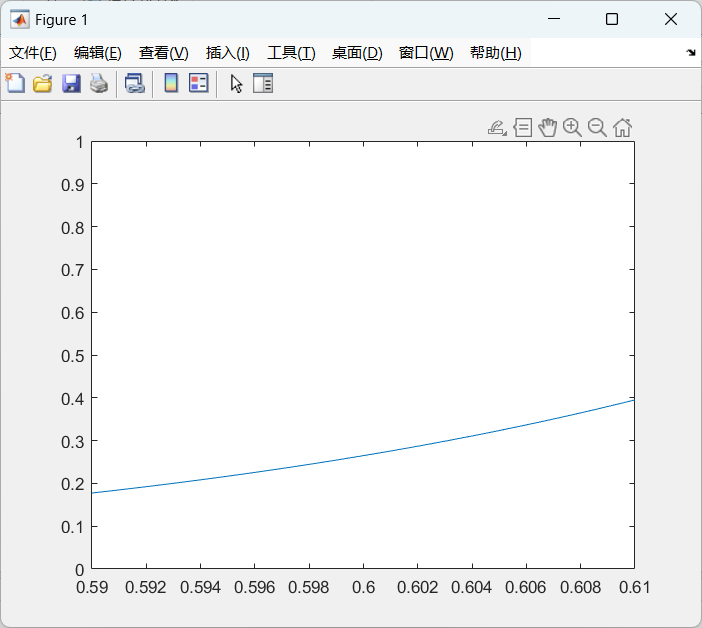Click the x-axis label 0.604
This screenshot has width=702, height=628.
click(x=471, y=587)
